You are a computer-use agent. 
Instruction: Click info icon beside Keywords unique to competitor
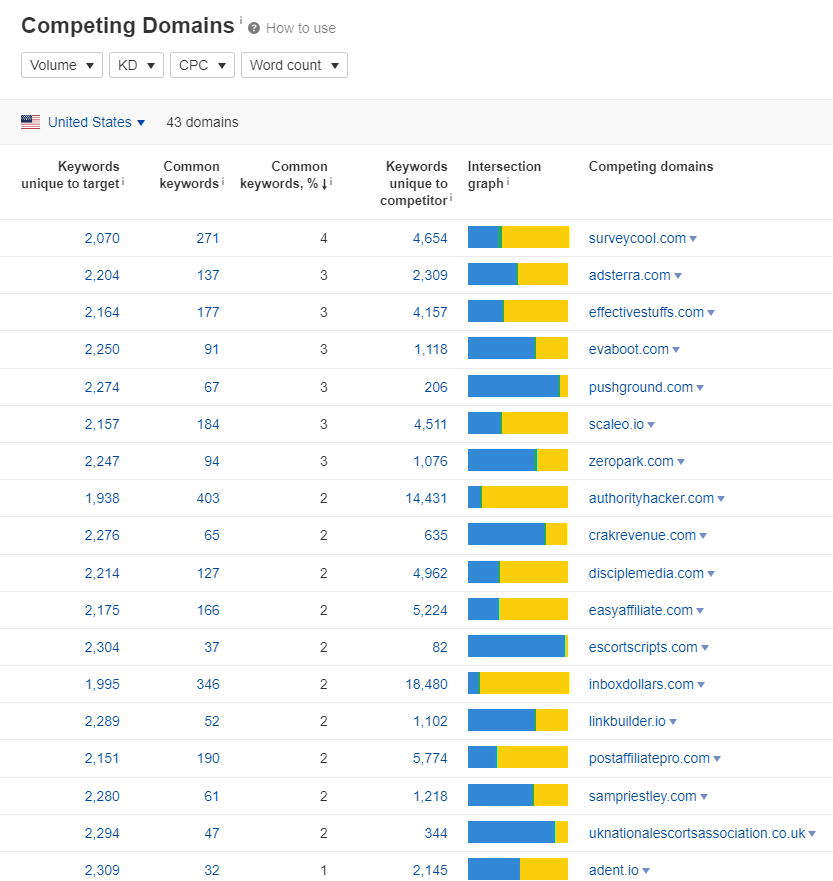pos(450,198)
